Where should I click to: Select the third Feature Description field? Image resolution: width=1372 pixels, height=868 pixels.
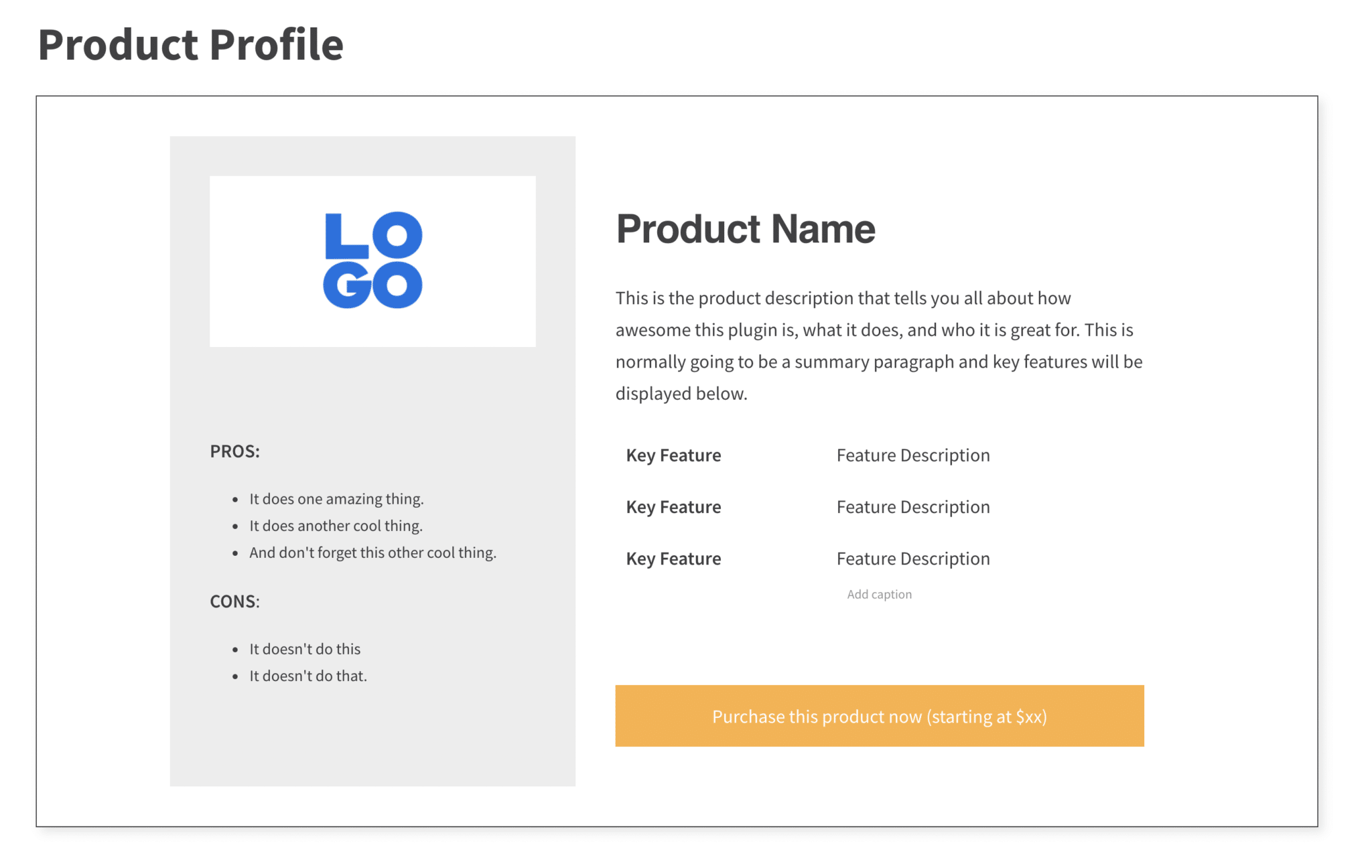point(912,559)
